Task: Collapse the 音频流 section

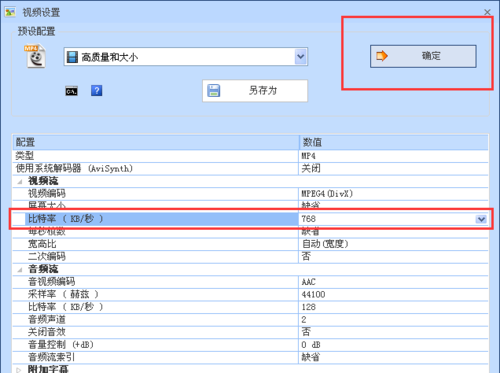Action: tap(20, 269)
